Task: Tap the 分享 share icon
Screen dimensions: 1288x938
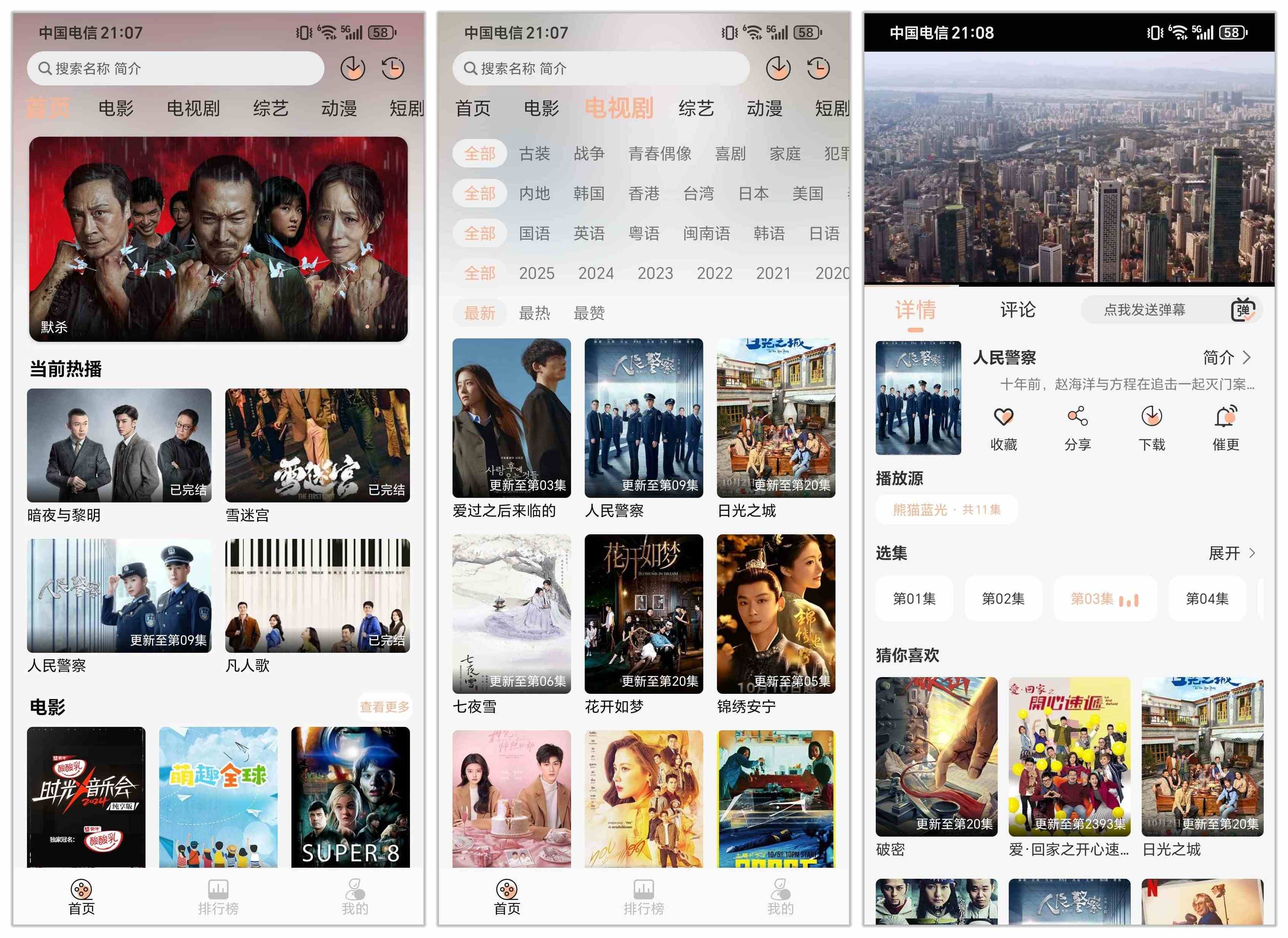Action: (x=1077, y=417)
